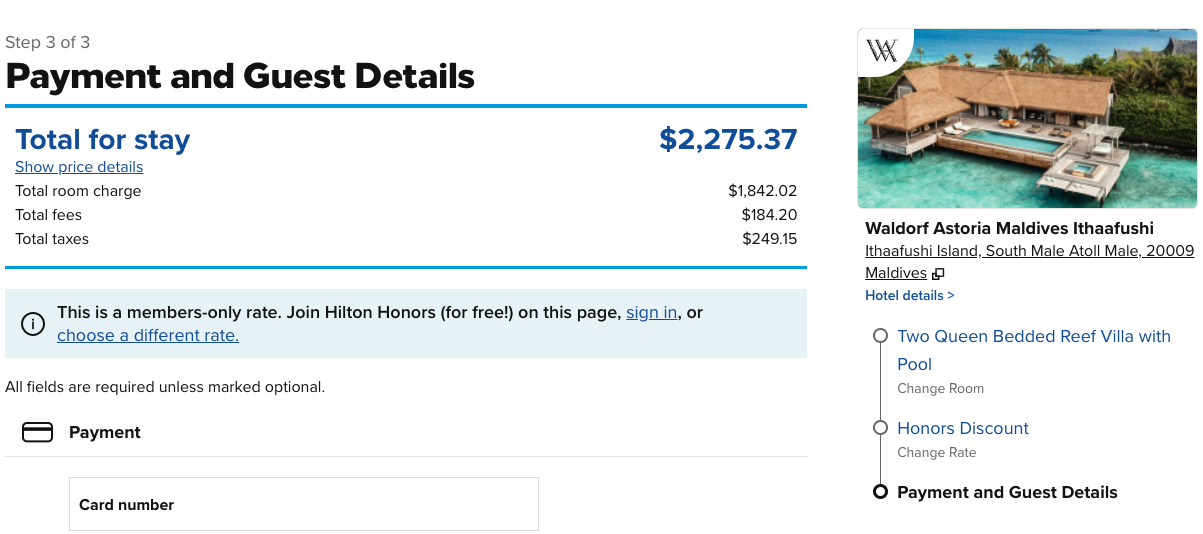
Task: Click the Payment and Guest Details step marker
Action: (x=880, y=492)
